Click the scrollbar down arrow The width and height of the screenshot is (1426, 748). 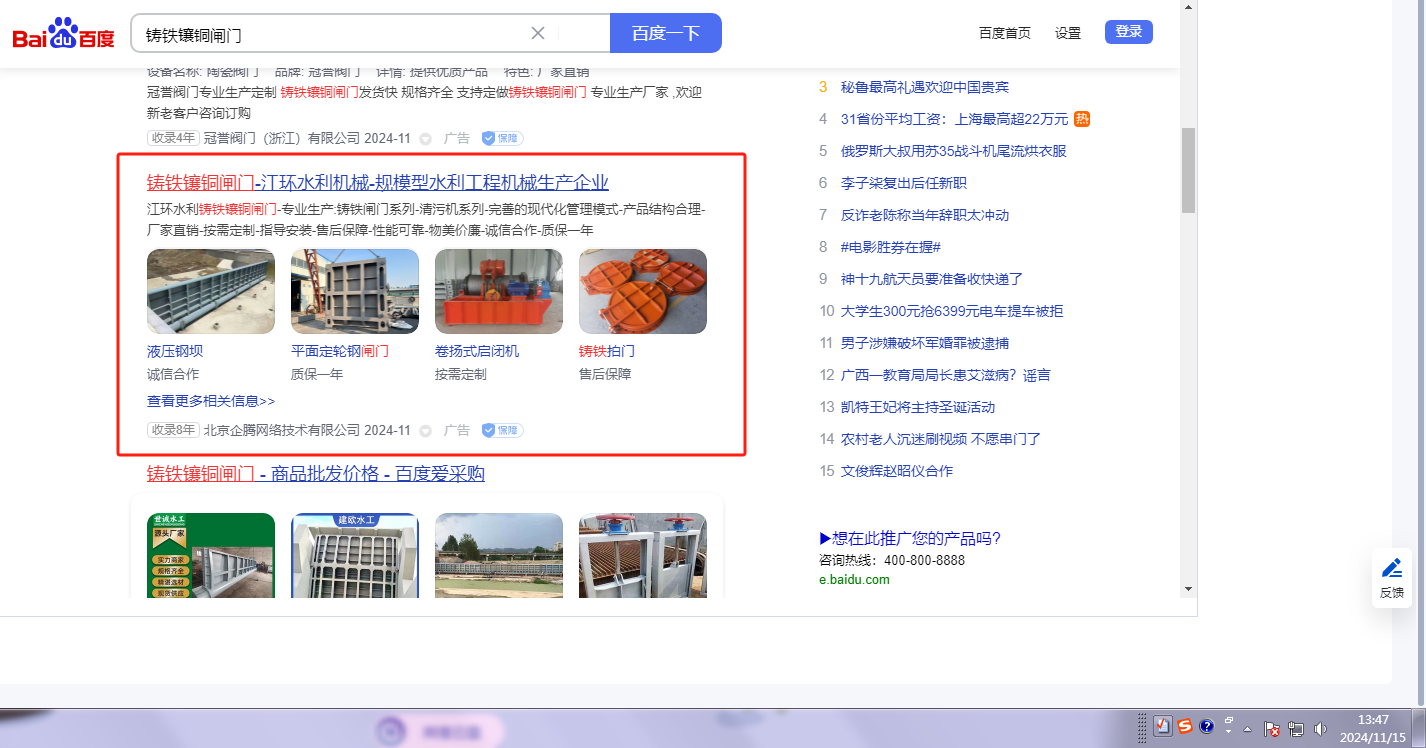click(x=1188, y=588)
